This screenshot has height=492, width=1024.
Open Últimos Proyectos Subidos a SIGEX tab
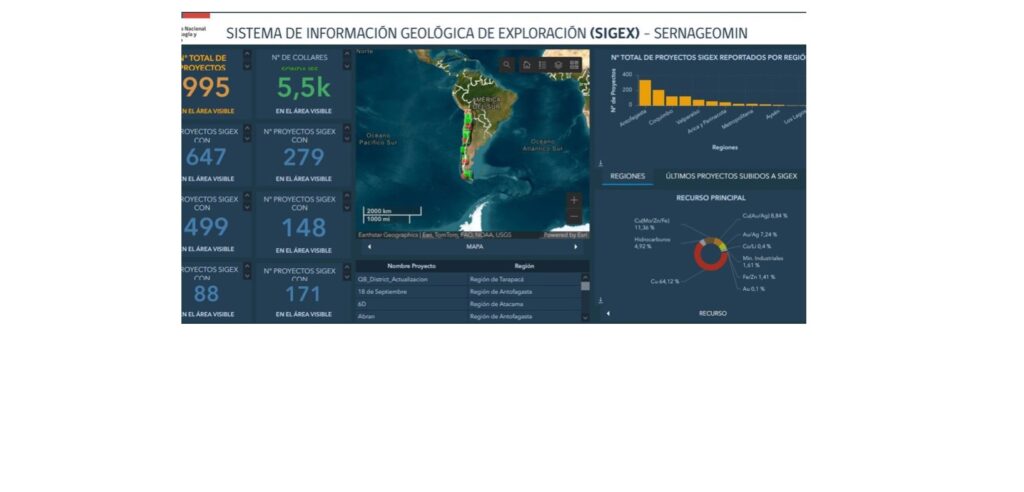click(x=731, y=176)
